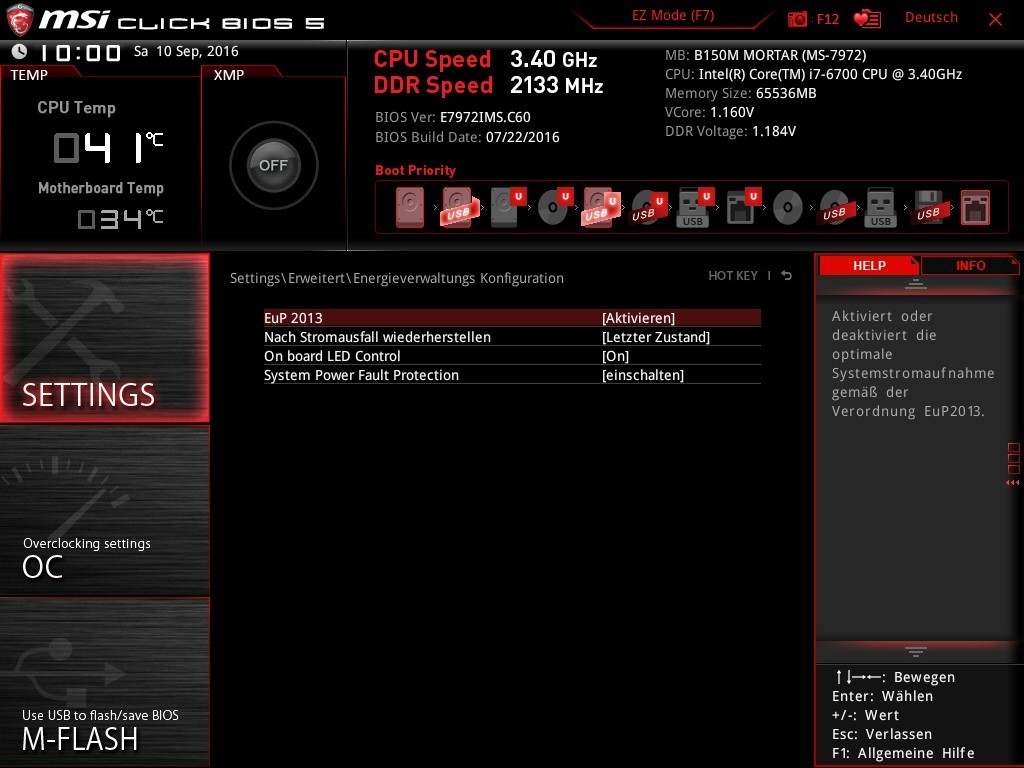Screen dimensions: 1024x768
Task: Select grey network boot icon with U badge
Action: pos(743,208)
